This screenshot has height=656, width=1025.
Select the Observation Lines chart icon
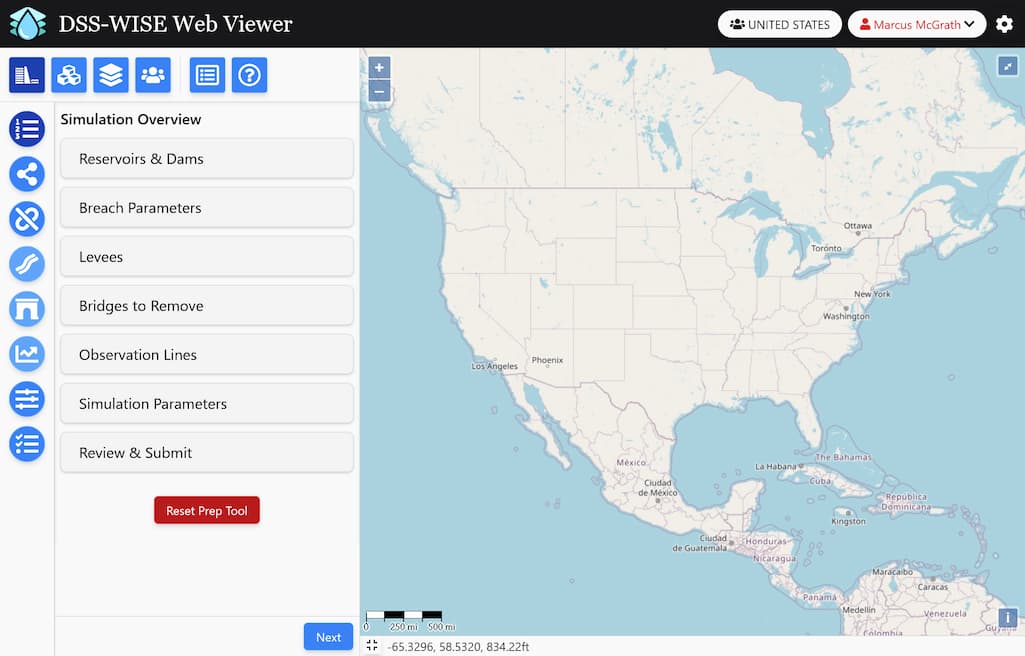coord(26,354)
